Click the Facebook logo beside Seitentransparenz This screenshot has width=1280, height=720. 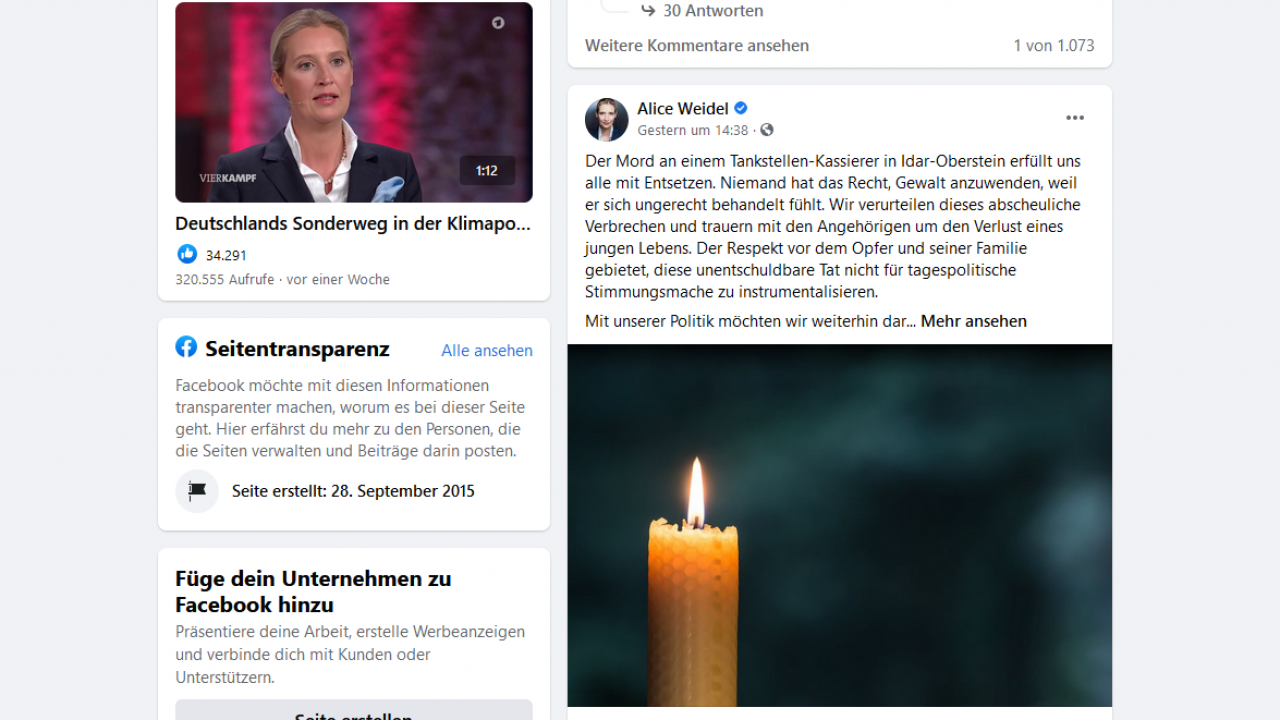coord(186,347)
